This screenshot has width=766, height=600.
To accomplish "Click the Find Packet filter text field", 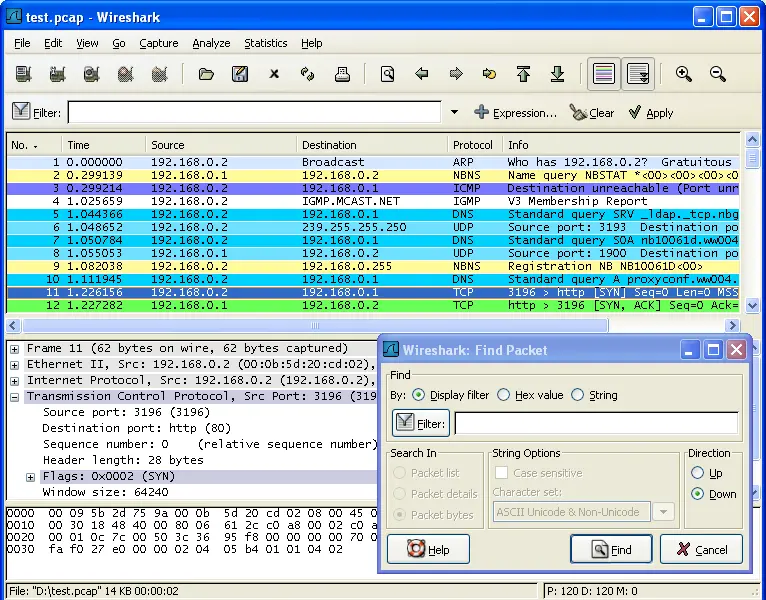I will point(596,423).
